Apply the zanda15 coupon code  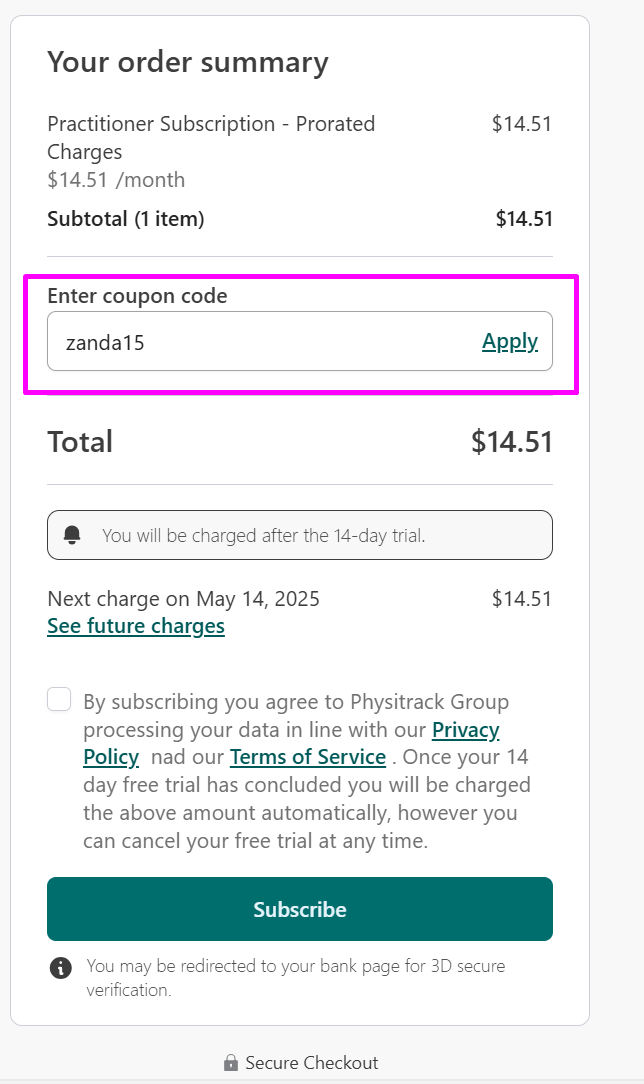point(510,342)
